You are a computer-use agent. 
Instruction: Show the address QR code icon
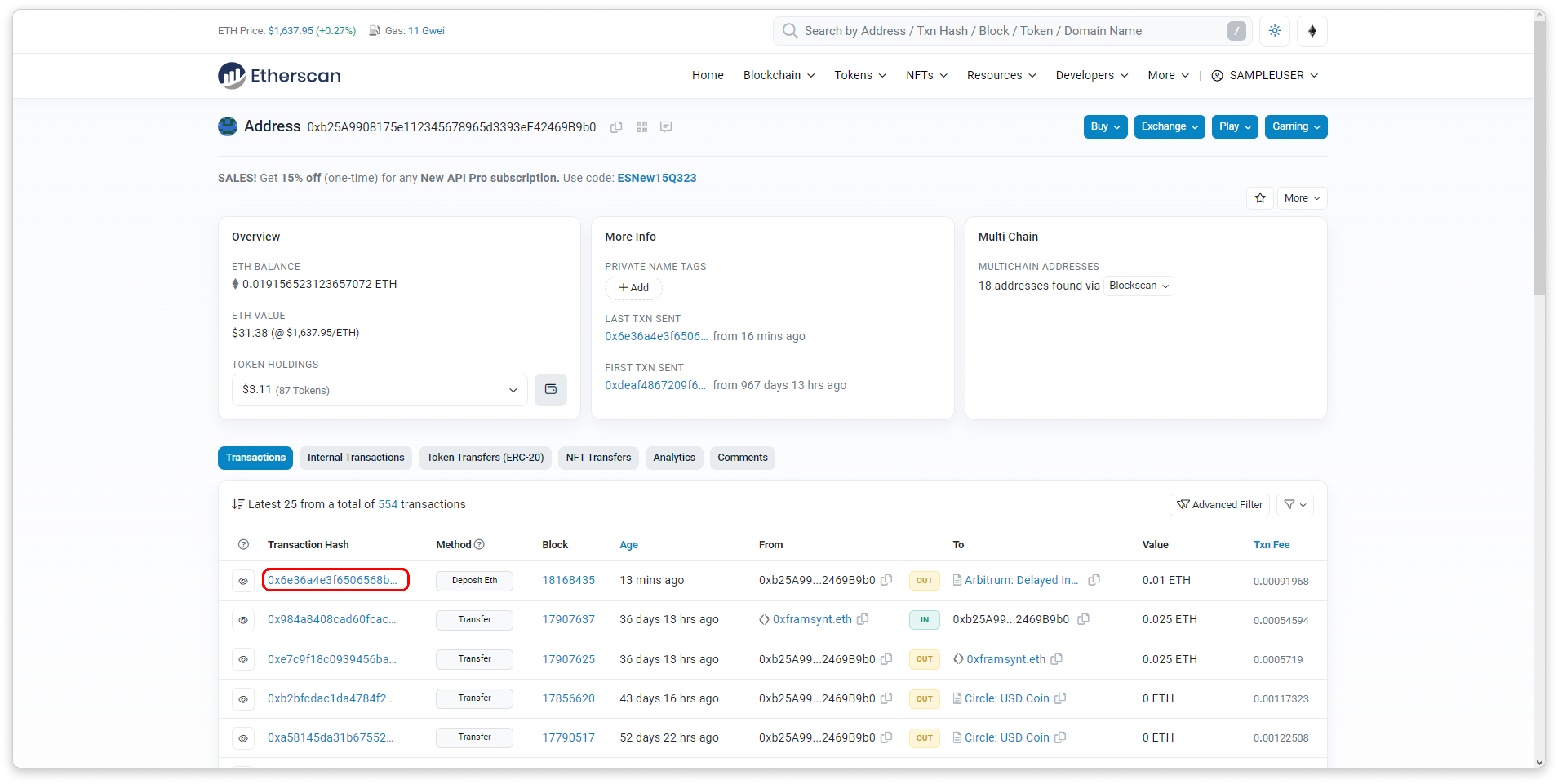pyautogui.click(x=642, y=127)
